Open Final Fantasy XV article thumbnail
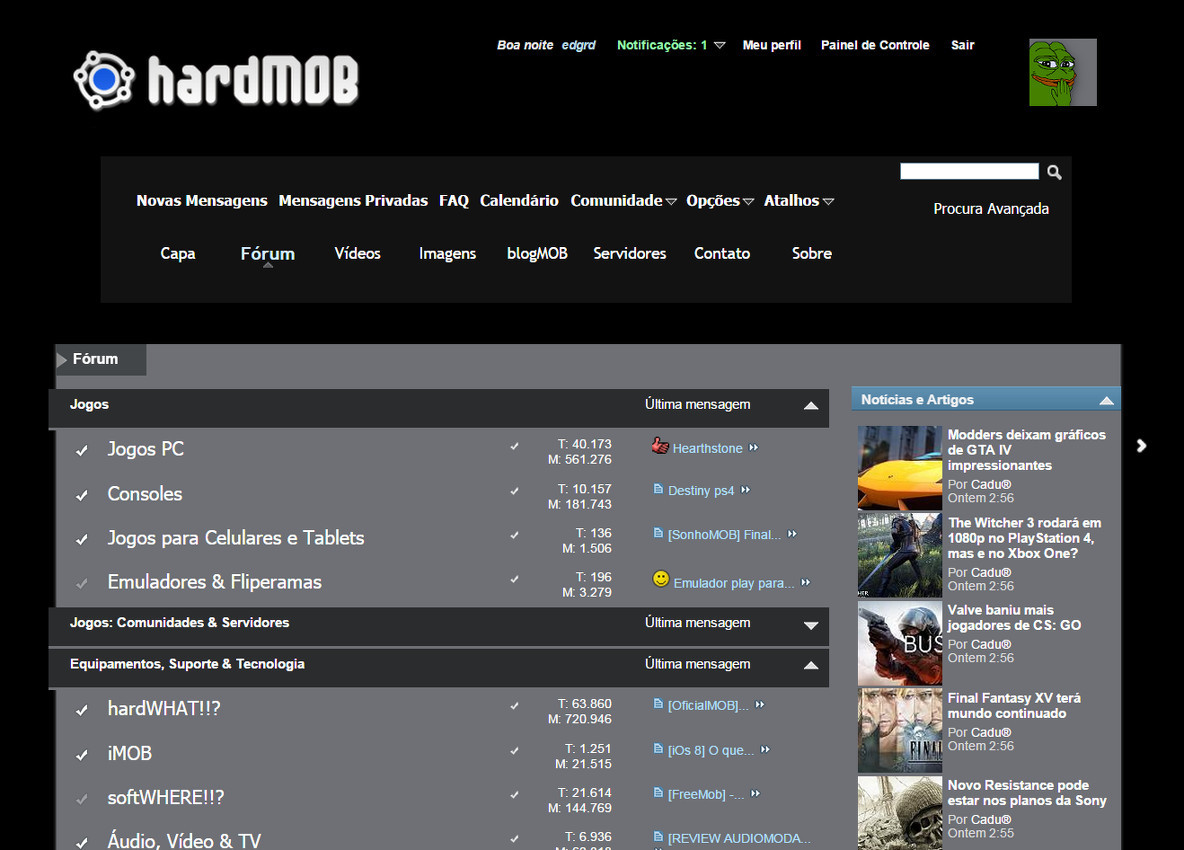Image resolution: width=1184 pixels, height=850 pixels. click(899, 731)
